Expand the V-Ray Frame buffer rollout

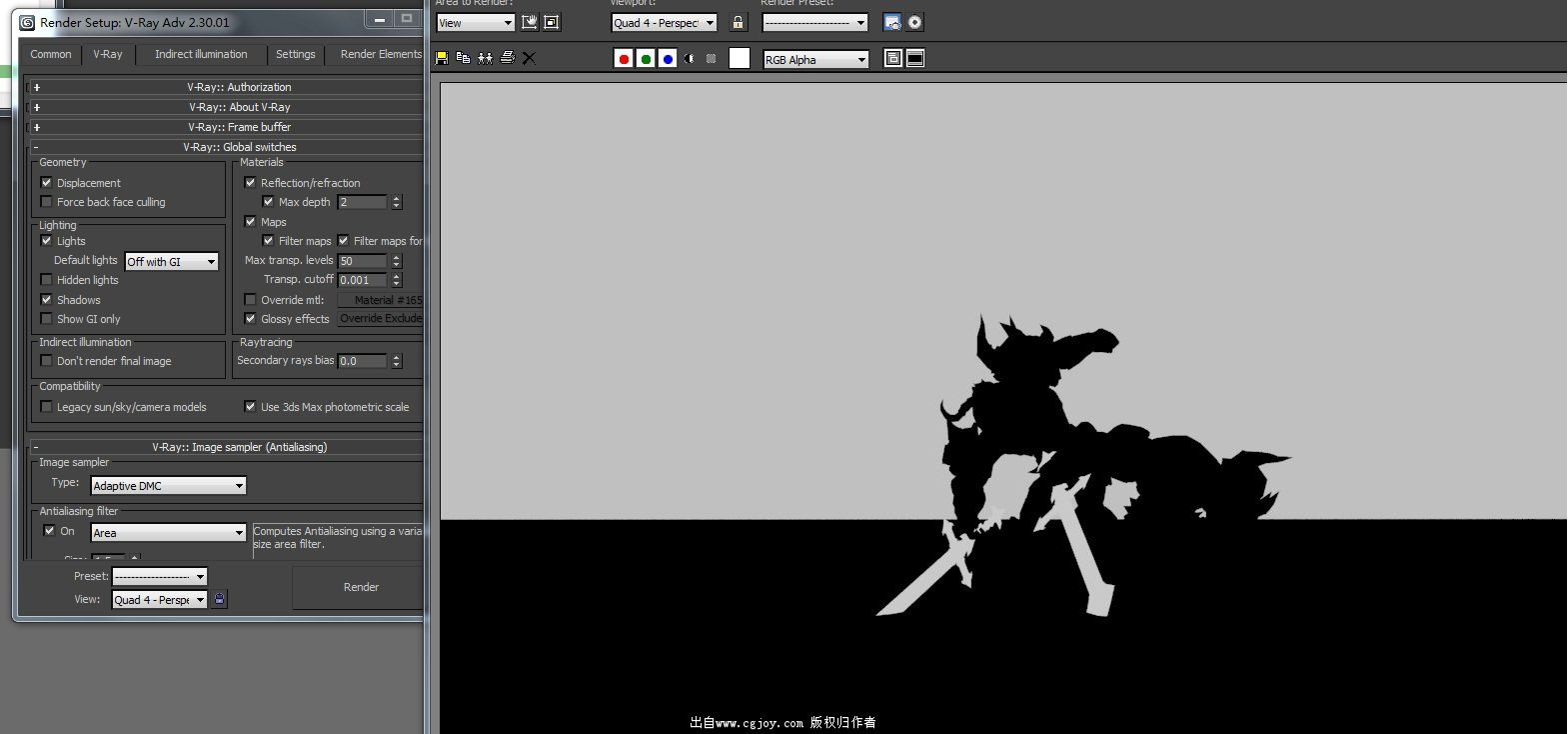tap(226, 127)
